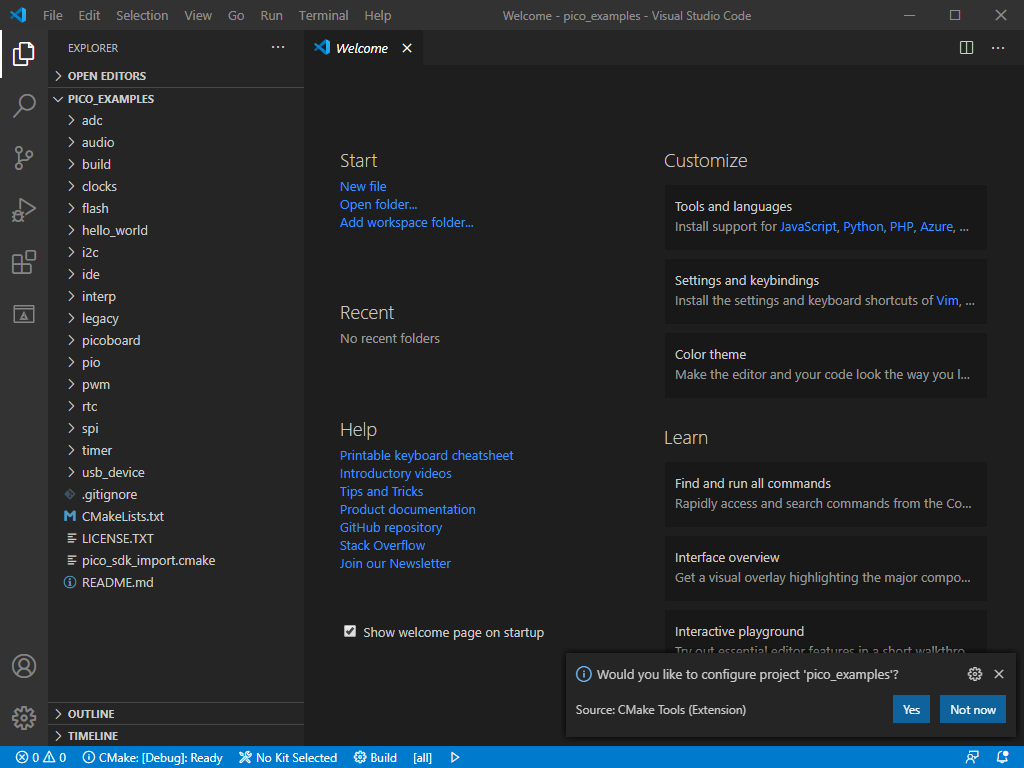1024x768 pixels.
Task: Click Add workspace folder... link
Action: pyautogui.click(x=407, y=223)
